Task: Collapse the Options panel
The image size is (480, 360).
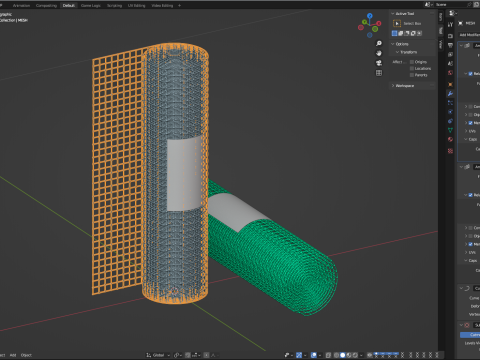Action: pyautogui.click(x=393, y=44)
